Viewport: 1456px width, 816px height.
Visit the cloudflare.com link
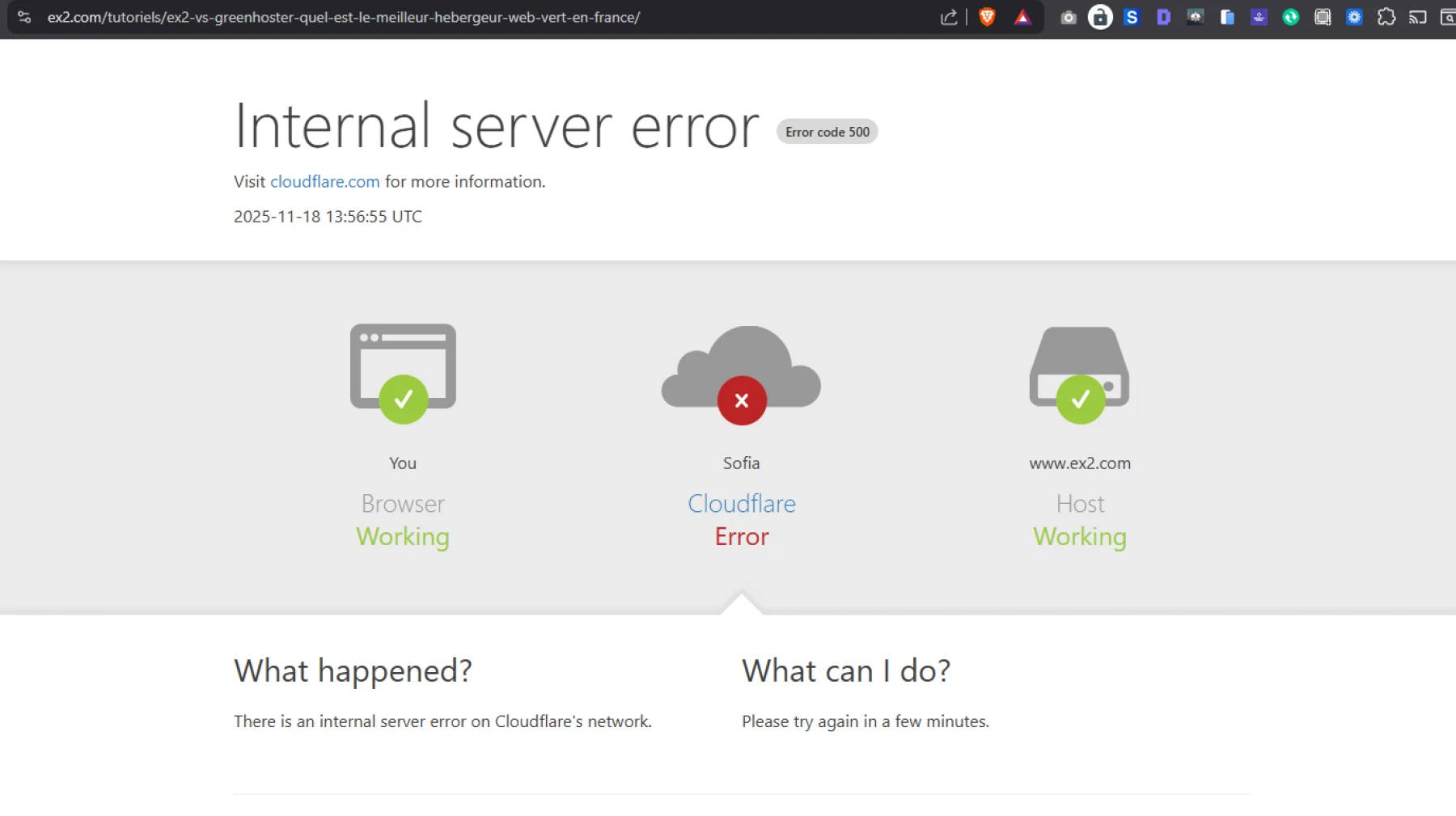(324, 181)
